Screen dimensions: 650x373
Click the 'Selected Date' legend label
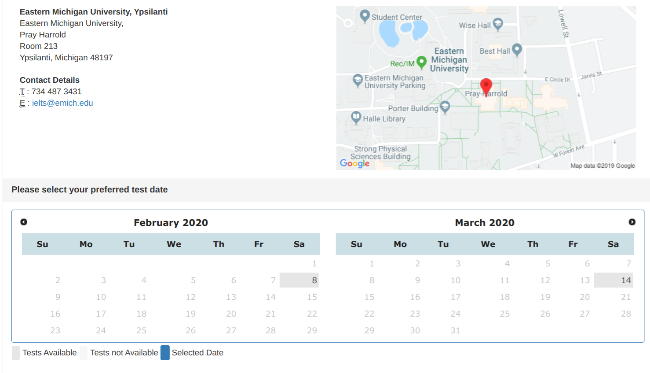click(x=197, y=353)
